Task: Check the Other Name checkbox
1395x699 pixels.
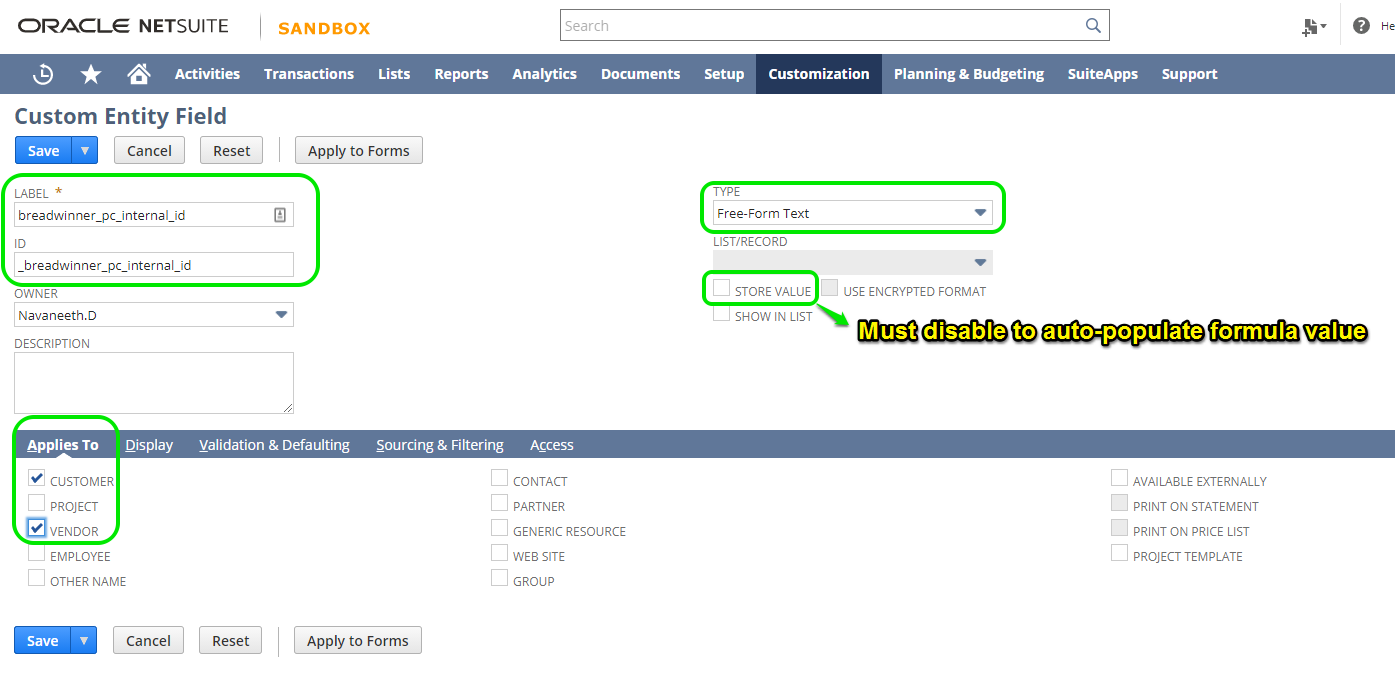Action: click(x=36, y=578)
